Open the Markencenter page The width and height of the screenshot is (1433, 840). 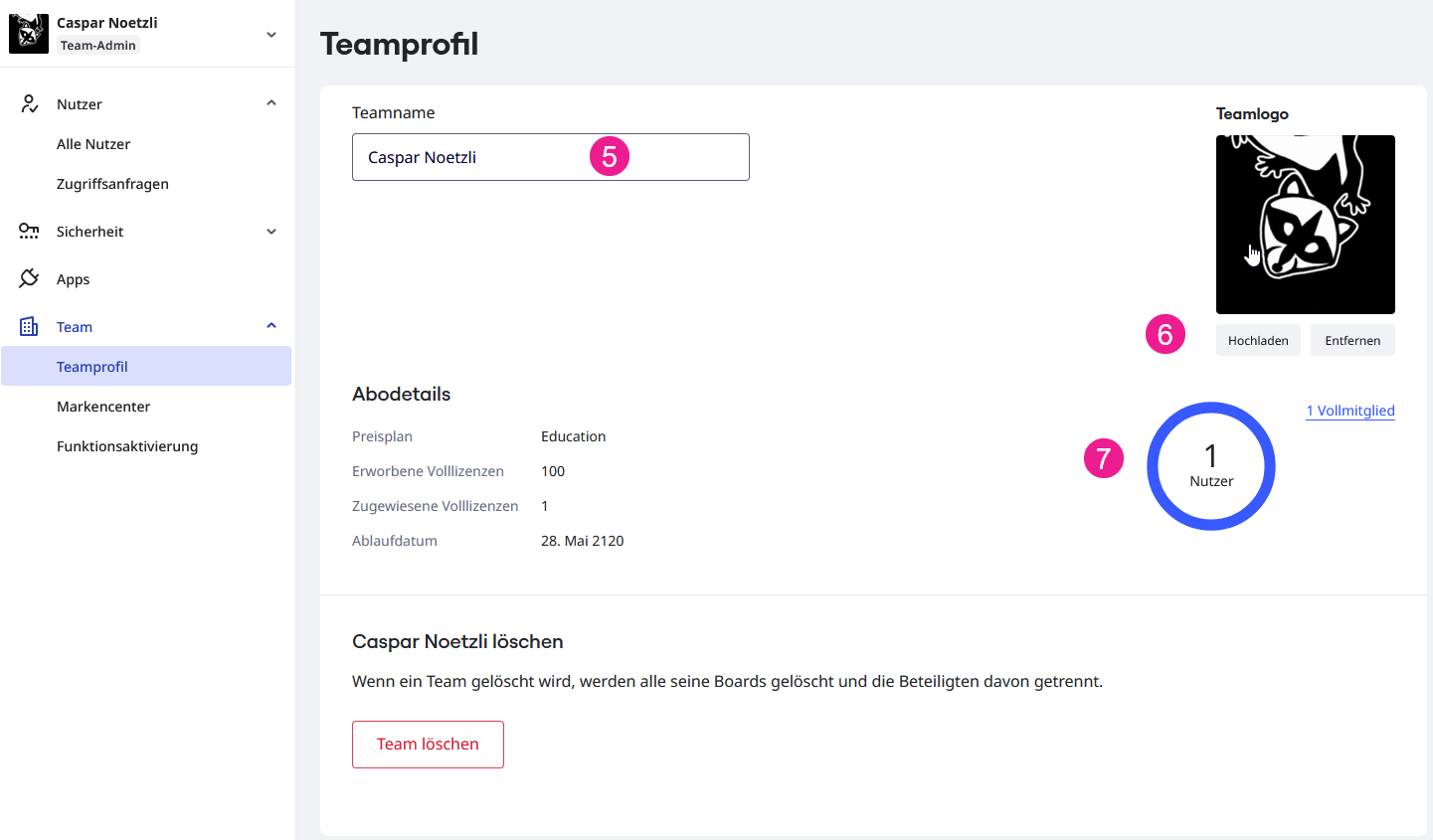[103, 407]
